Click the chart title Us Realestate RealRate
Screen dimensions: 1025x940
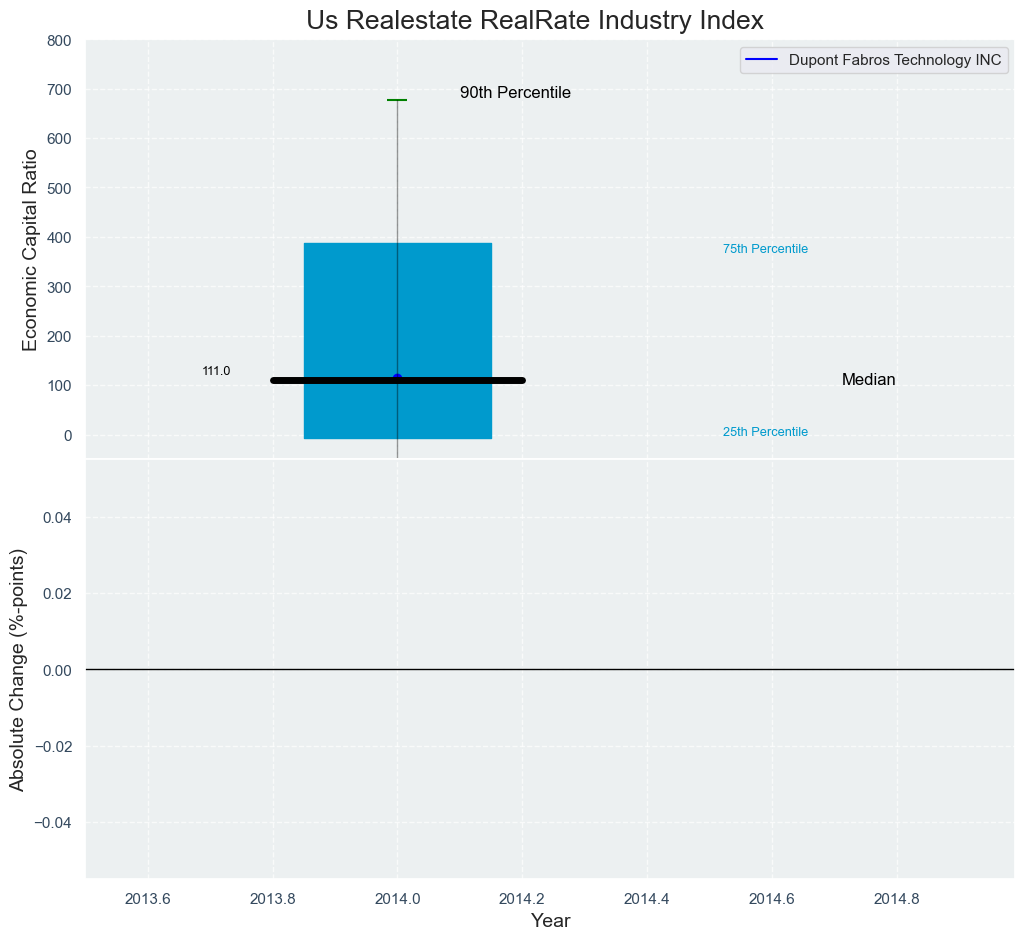tap(535, 20)
